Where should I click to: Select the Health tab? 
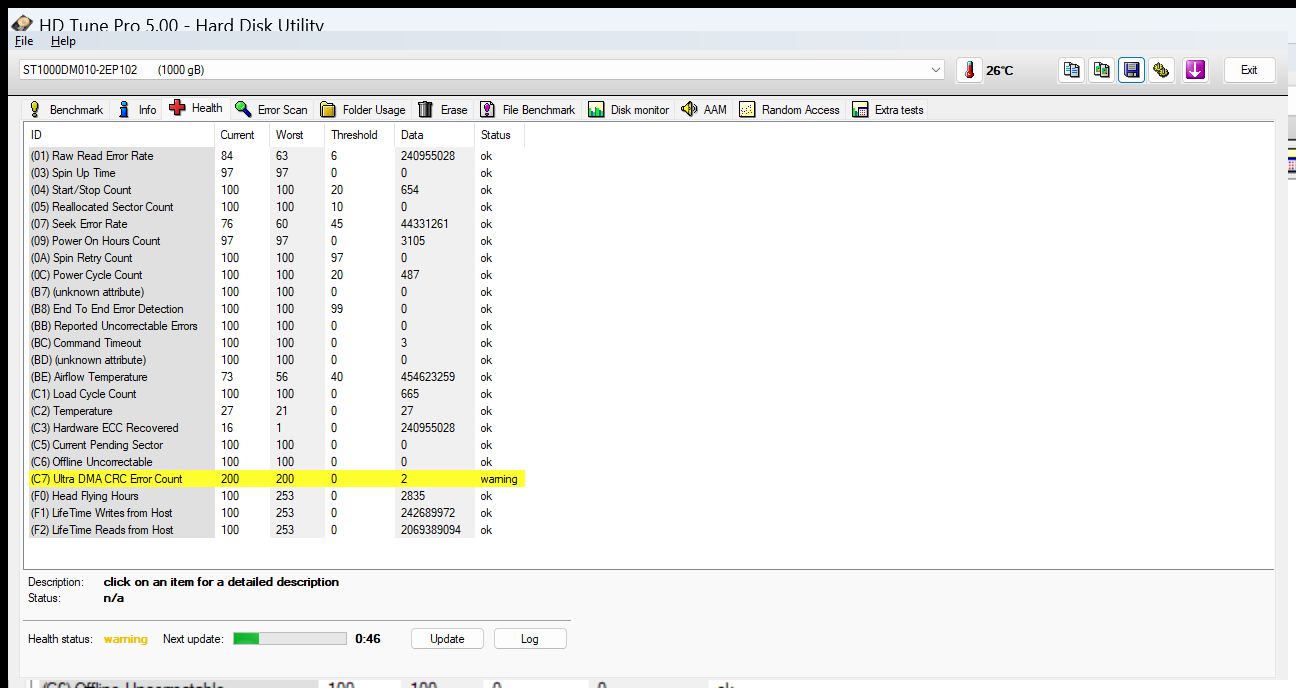[196, 108]
